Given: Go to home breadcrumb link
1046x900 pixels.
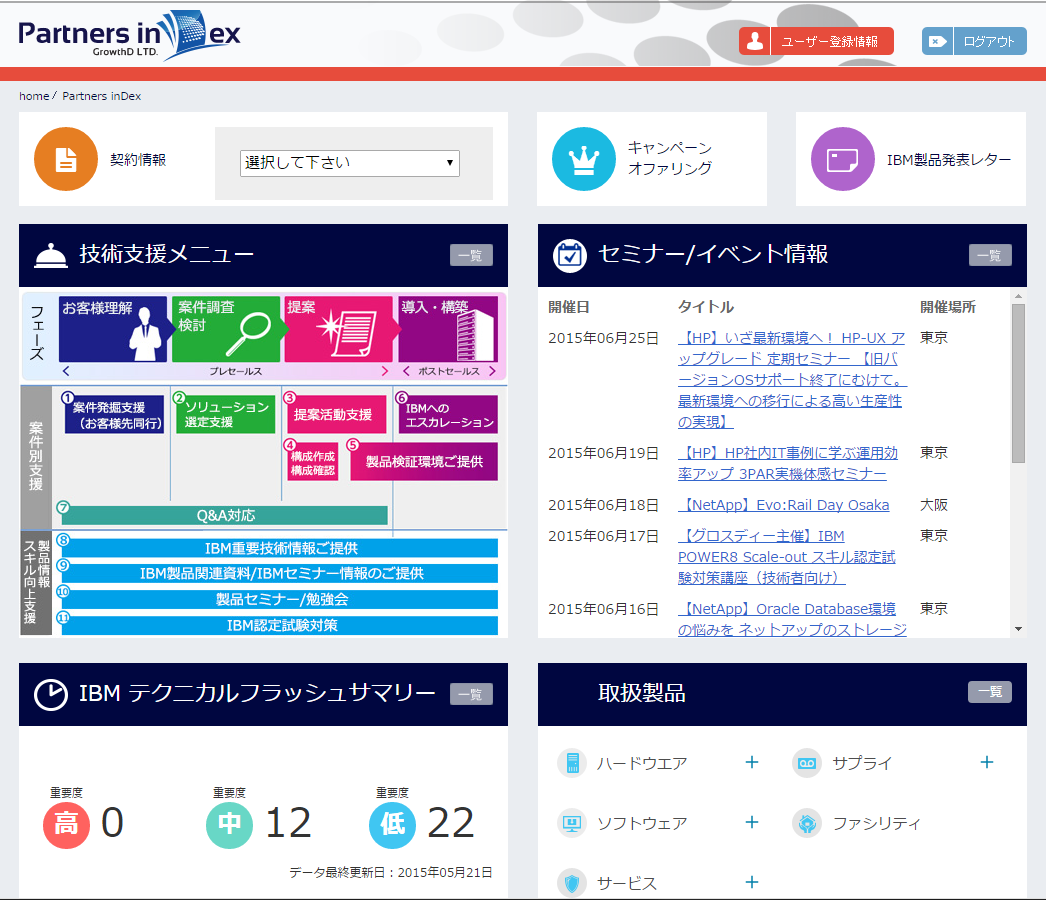Looking at the screenshot, I should pyautogui.click(x=34, y=96).
